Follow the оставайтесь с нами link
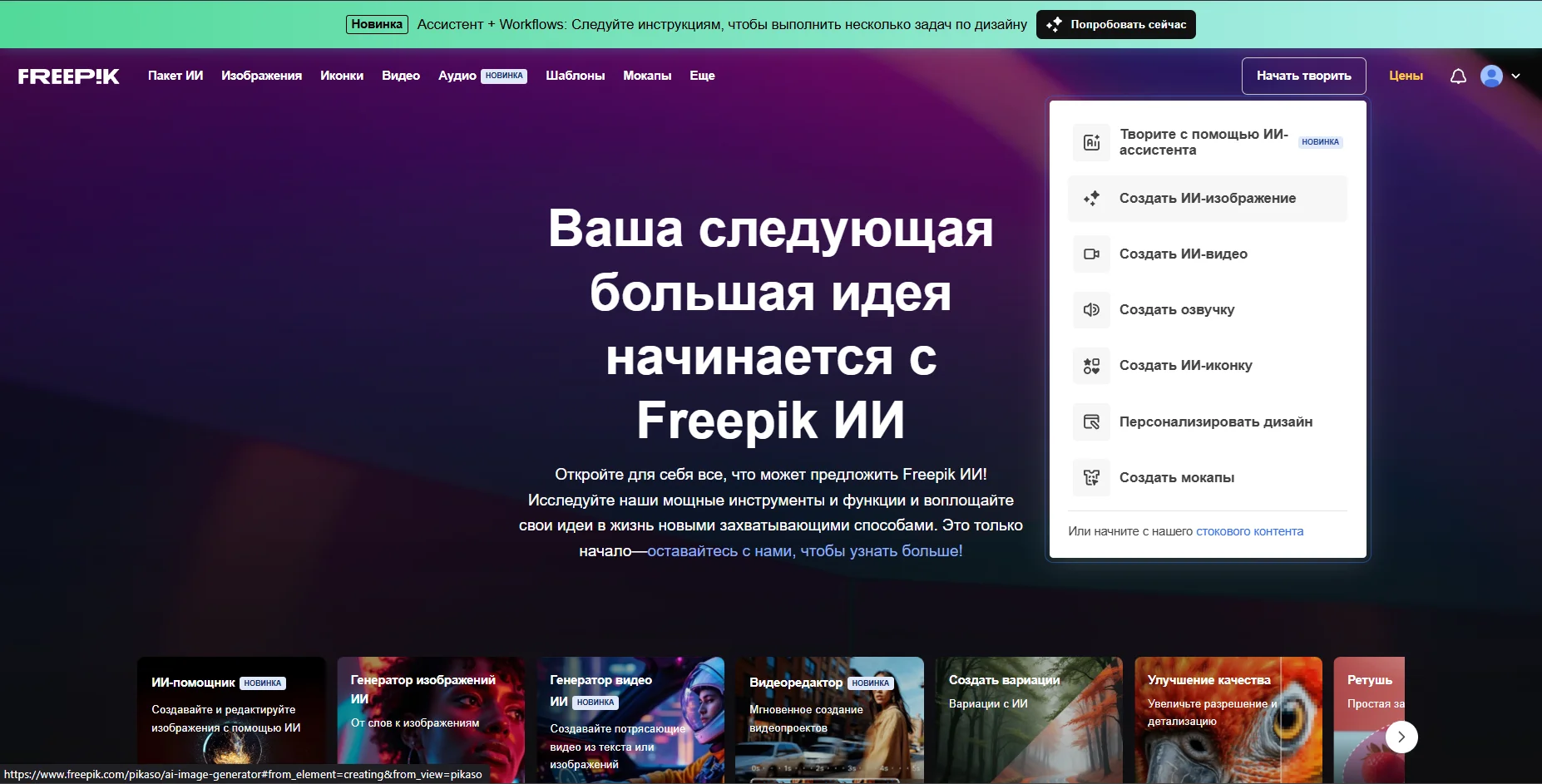Viewport: 1542px width, 784px height. (x=805, y=550)
